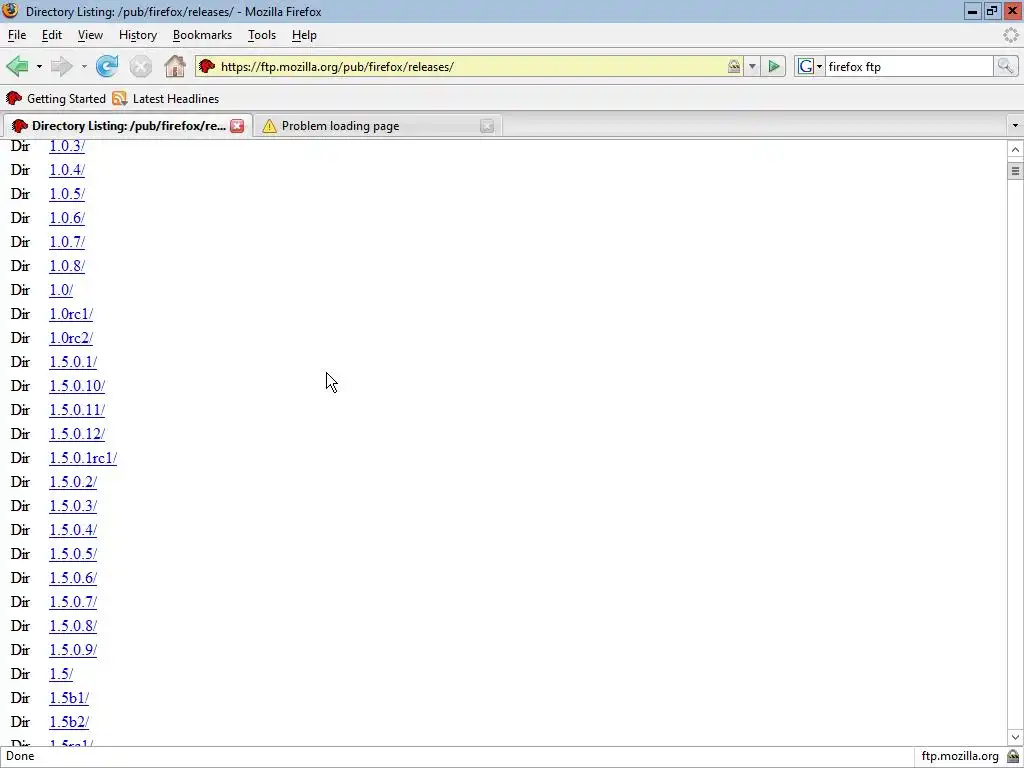The width and height of the screenshot is (1024, 768).
Task: Open the 1.5.0.8/ directory link
Action: point(73,626)
